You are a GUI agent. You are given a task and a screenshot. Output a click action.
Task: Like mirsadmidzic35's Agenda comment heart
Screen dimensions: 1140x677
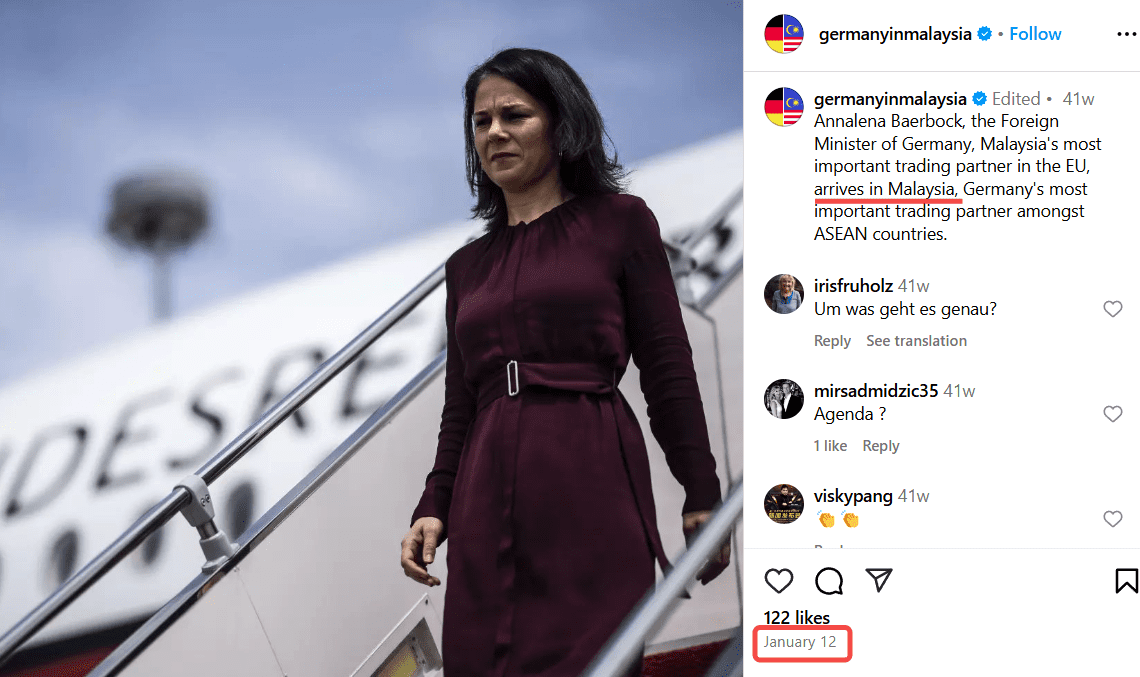tap(1112, 414)
